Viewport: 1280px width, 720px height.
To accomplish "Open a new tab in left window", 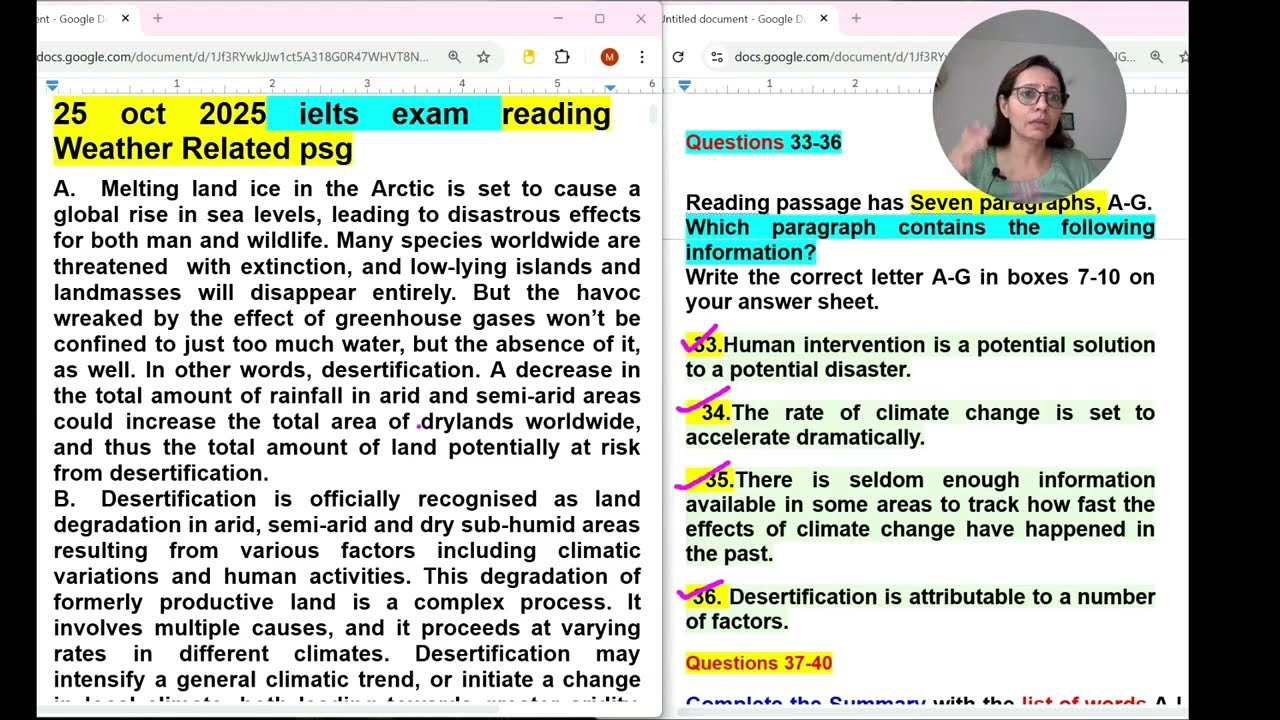I will click(x=157, y=18).
